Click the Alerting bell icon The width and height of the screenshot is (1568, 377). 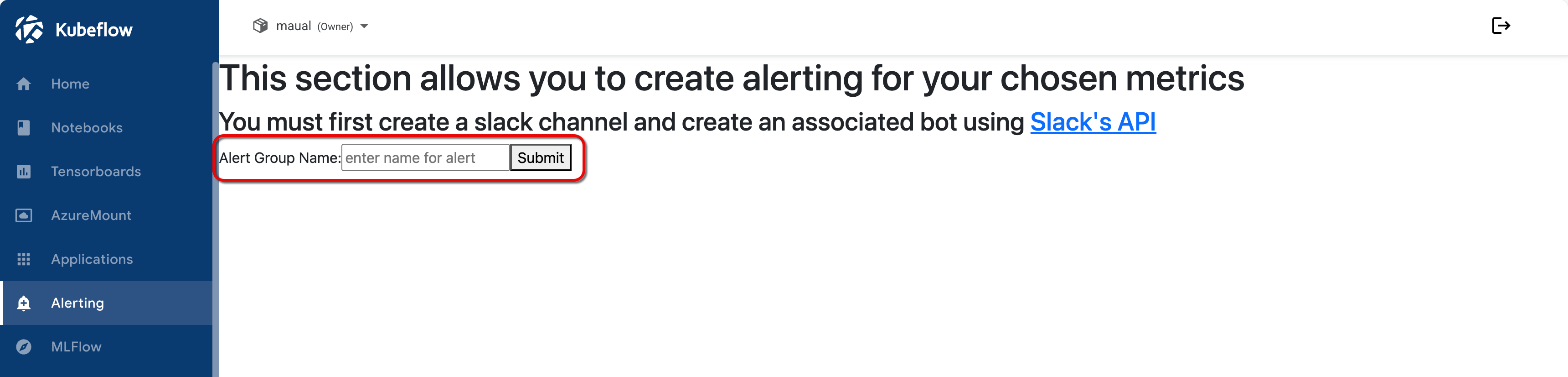24,303
